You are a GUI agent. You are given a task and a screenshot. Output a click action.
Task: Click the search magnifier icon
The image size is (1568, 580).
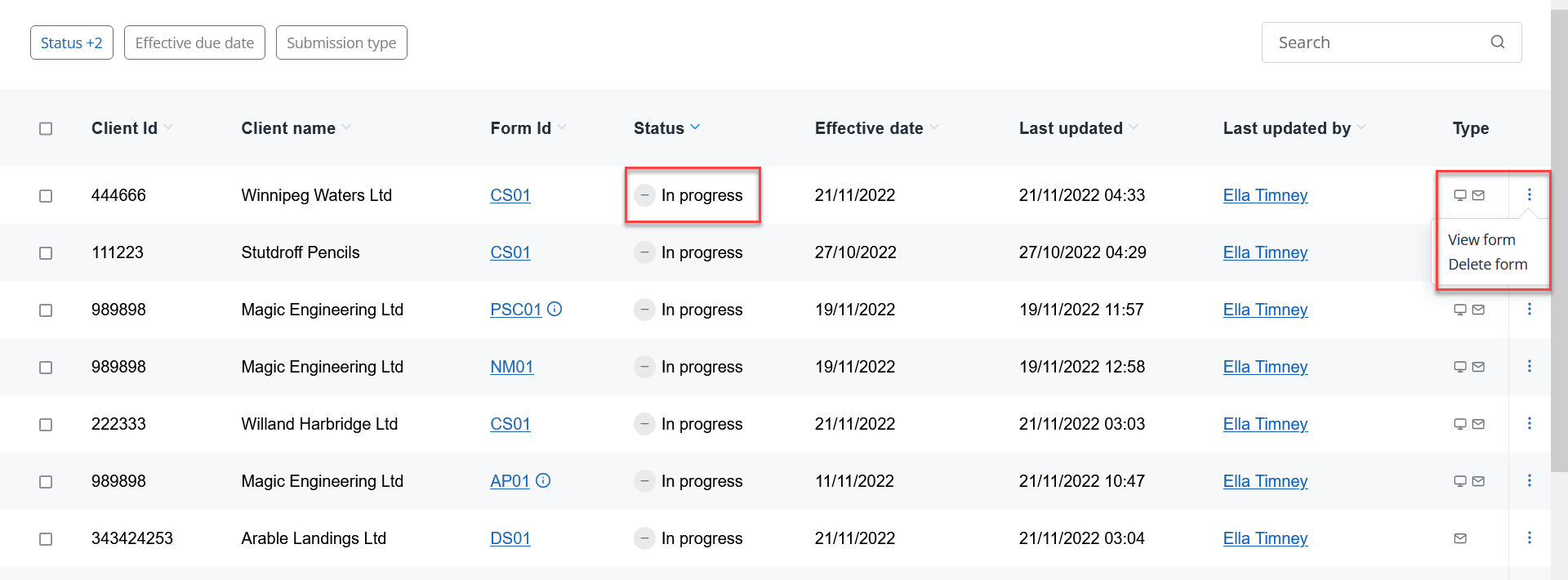pyautogui.click(x=1497, y=42)
